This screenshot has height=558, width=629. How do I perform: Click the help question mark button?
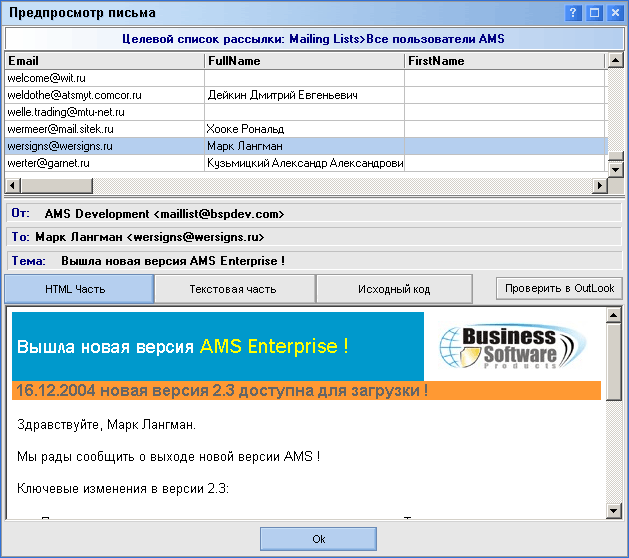pyautogui.click(x=573, y=13)
